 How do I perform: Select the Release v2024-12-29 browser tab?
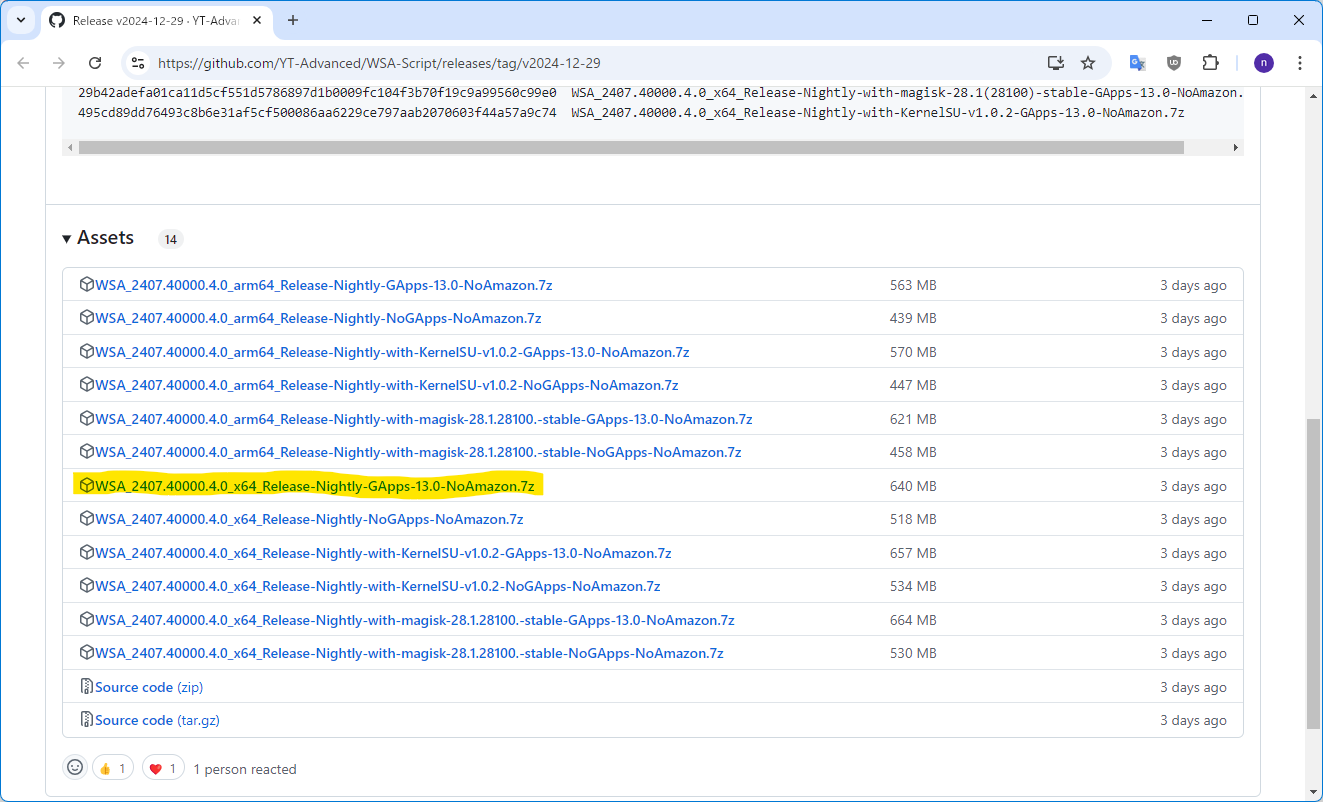156,20
